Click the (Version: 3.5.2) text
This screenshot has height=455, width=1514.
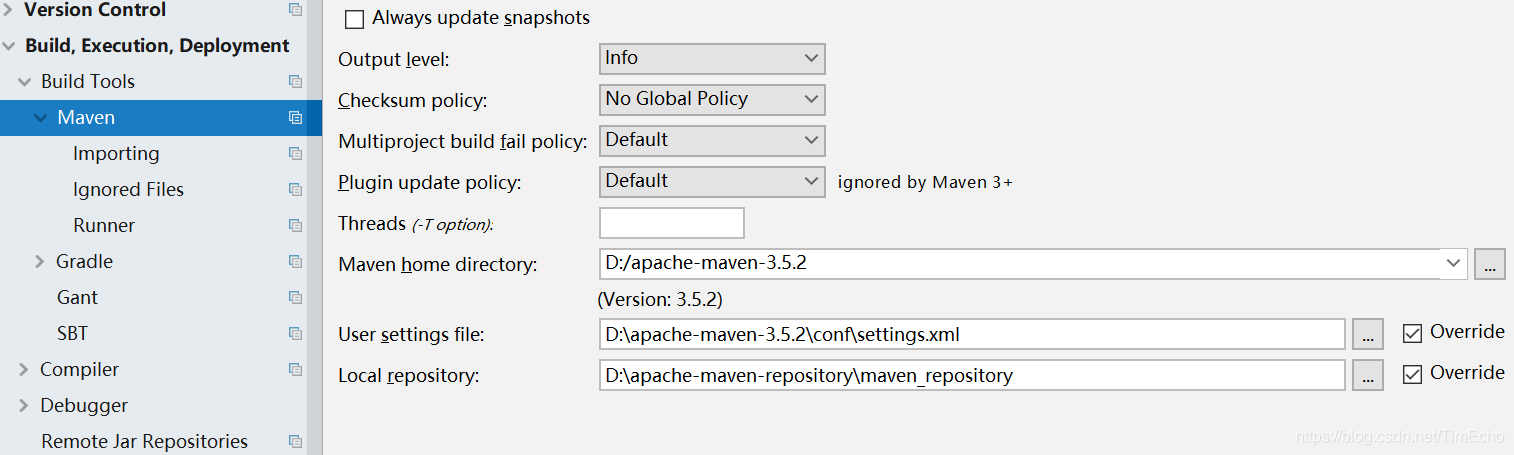pos(660,299)
